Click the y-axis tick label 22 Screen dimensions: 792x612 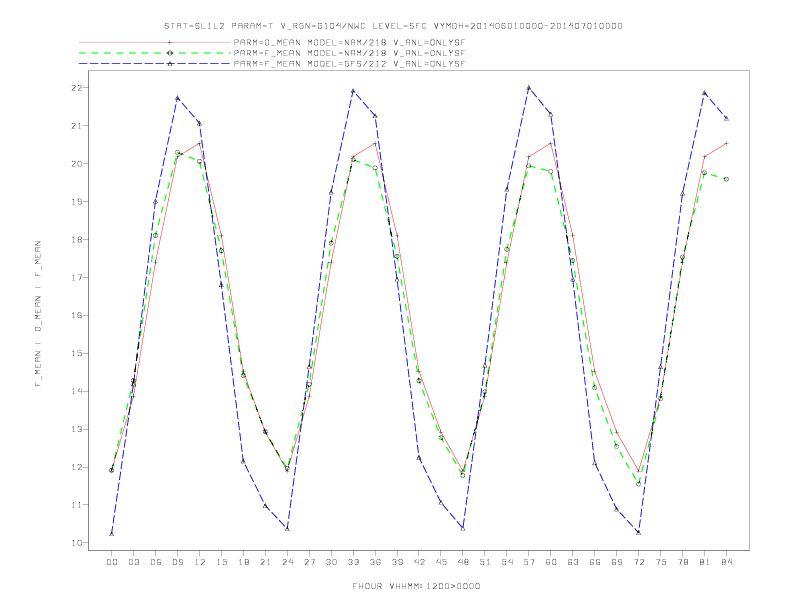(77, 88)
